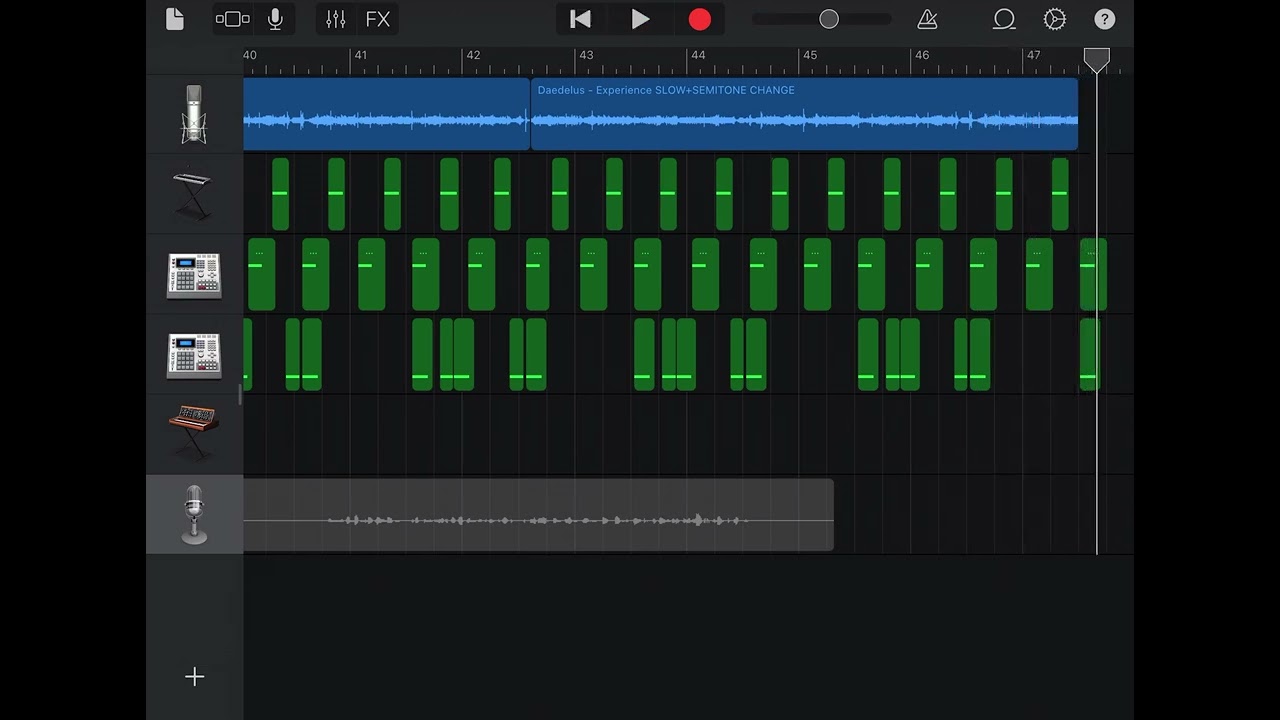This screenshot has width=1280, height=720.
Task: Open the Loop Browser
Action: click(x=1004, y=19)
